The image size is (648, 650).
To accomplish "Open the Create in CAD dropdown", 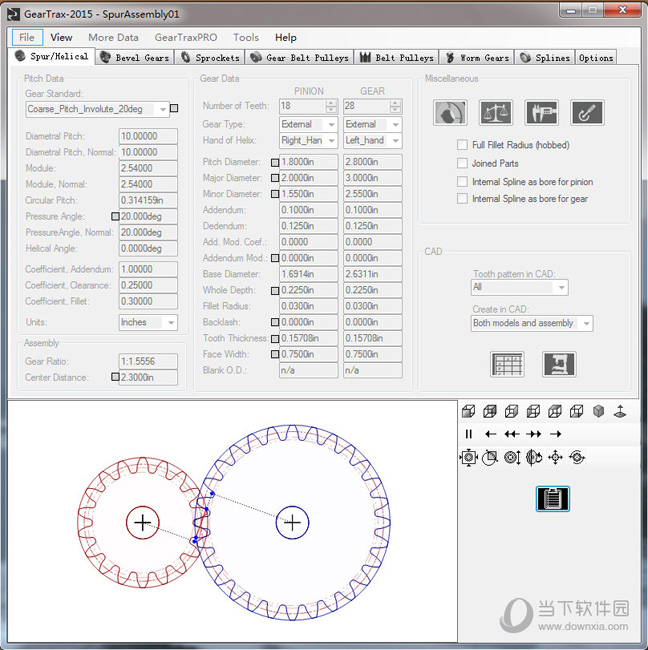I will (532, 323).
